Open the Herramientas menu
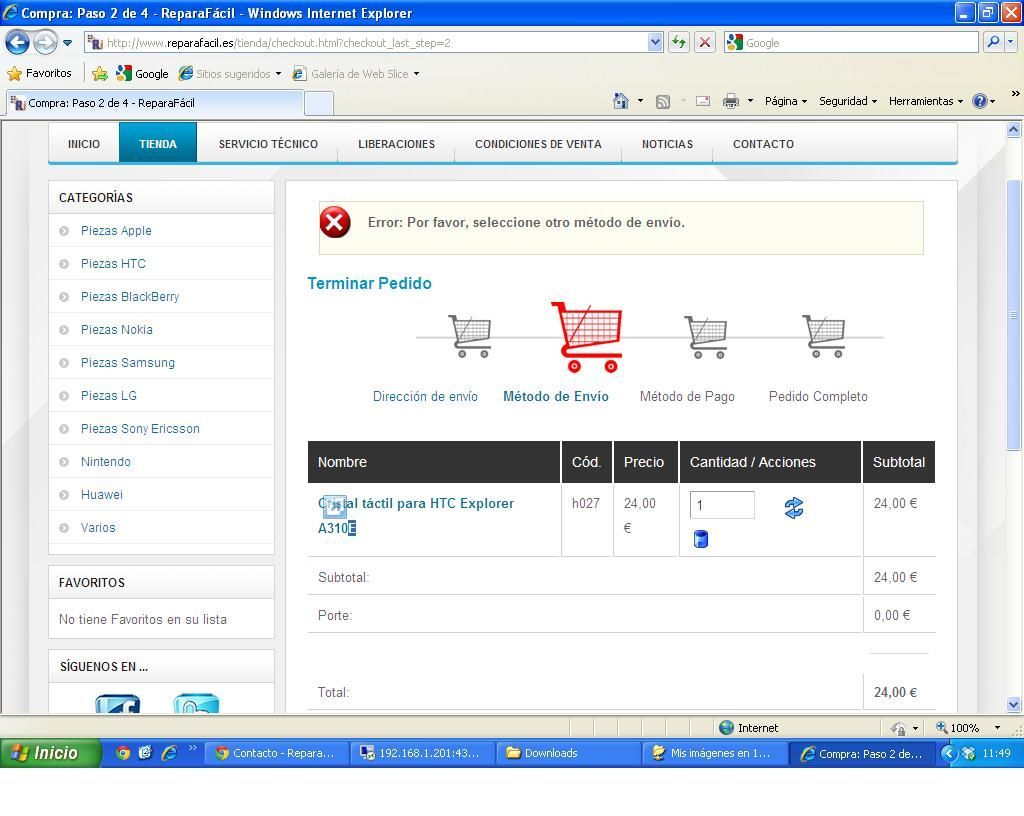The image size is (1024, 816). click(925, 101)
